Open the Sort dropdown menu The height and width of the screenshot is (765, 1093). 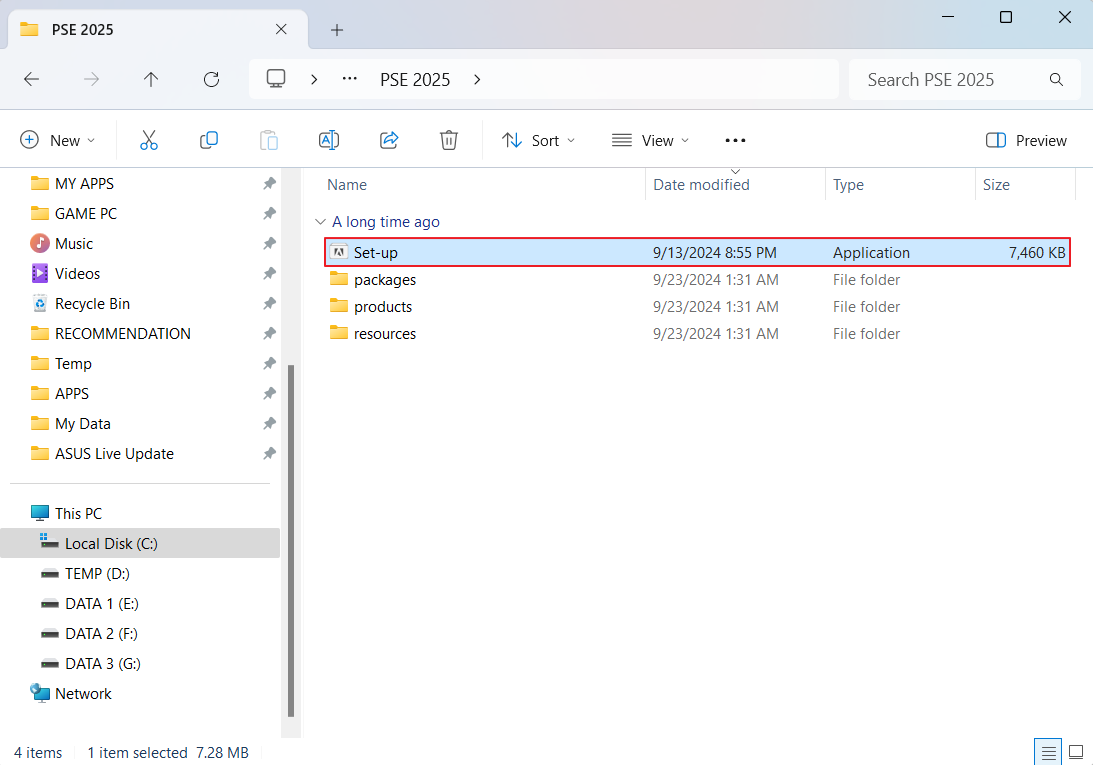(x=538, y=140)
